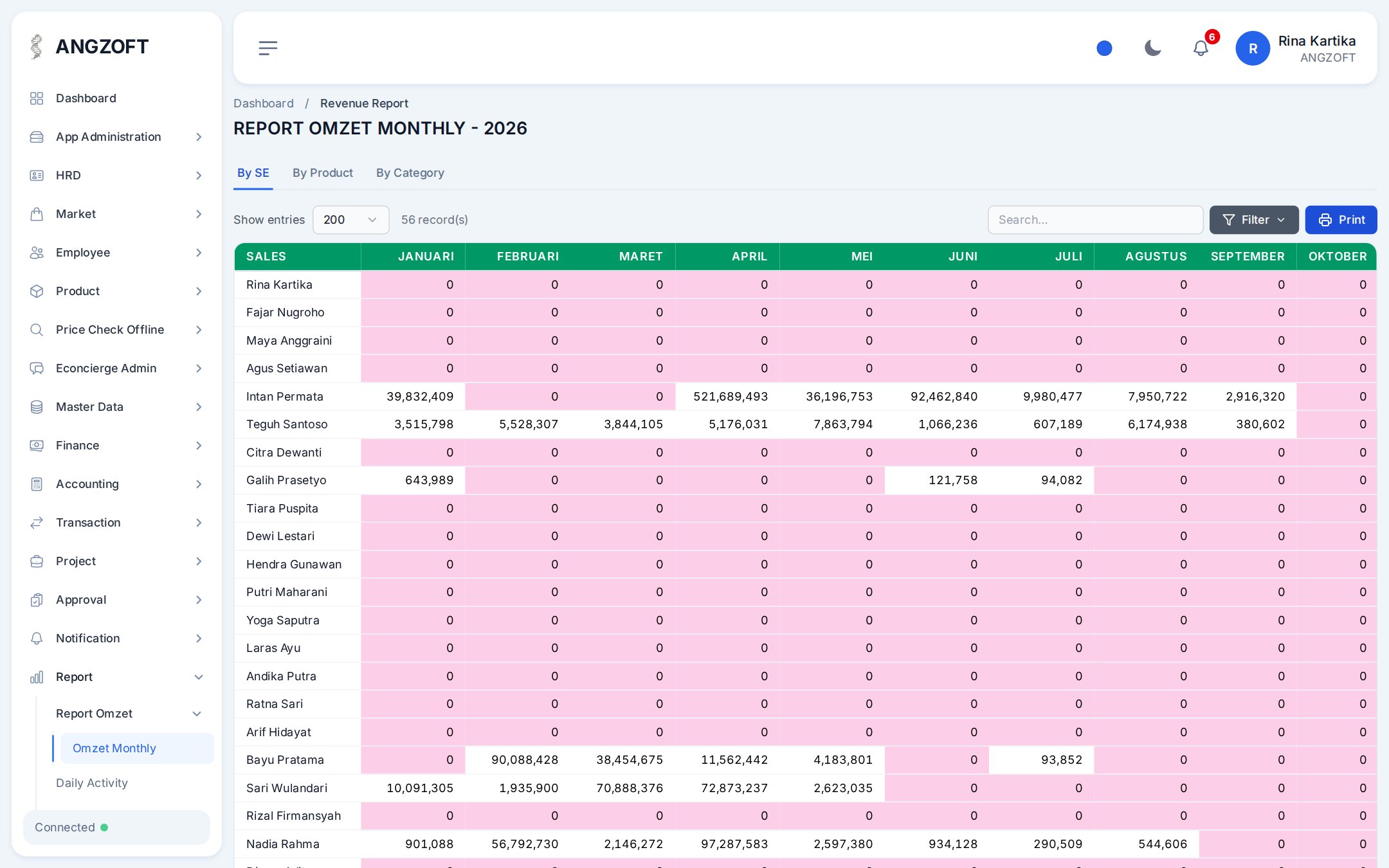The height and width of the screenshot is (868, 1389).
Task: Expand the Notification menu chevron
Action: point(199,638)
